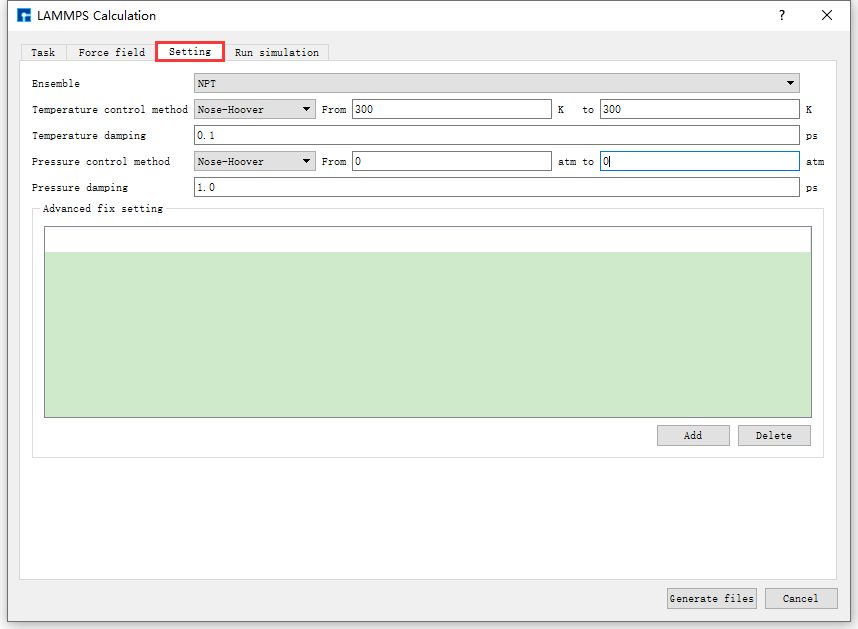
Task: Close the LAMMPS Calculation dialog
Action: 827,15
